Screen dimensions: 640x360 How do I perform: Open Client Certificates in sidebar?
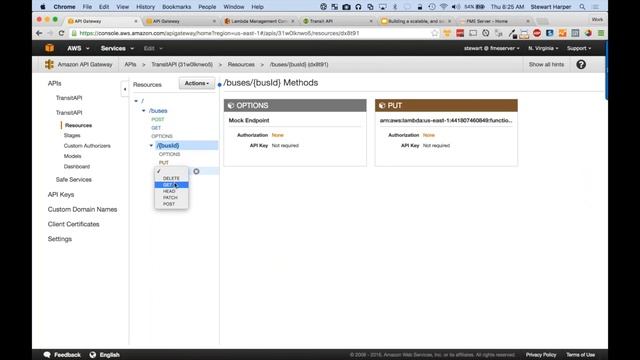click(73, 224)
